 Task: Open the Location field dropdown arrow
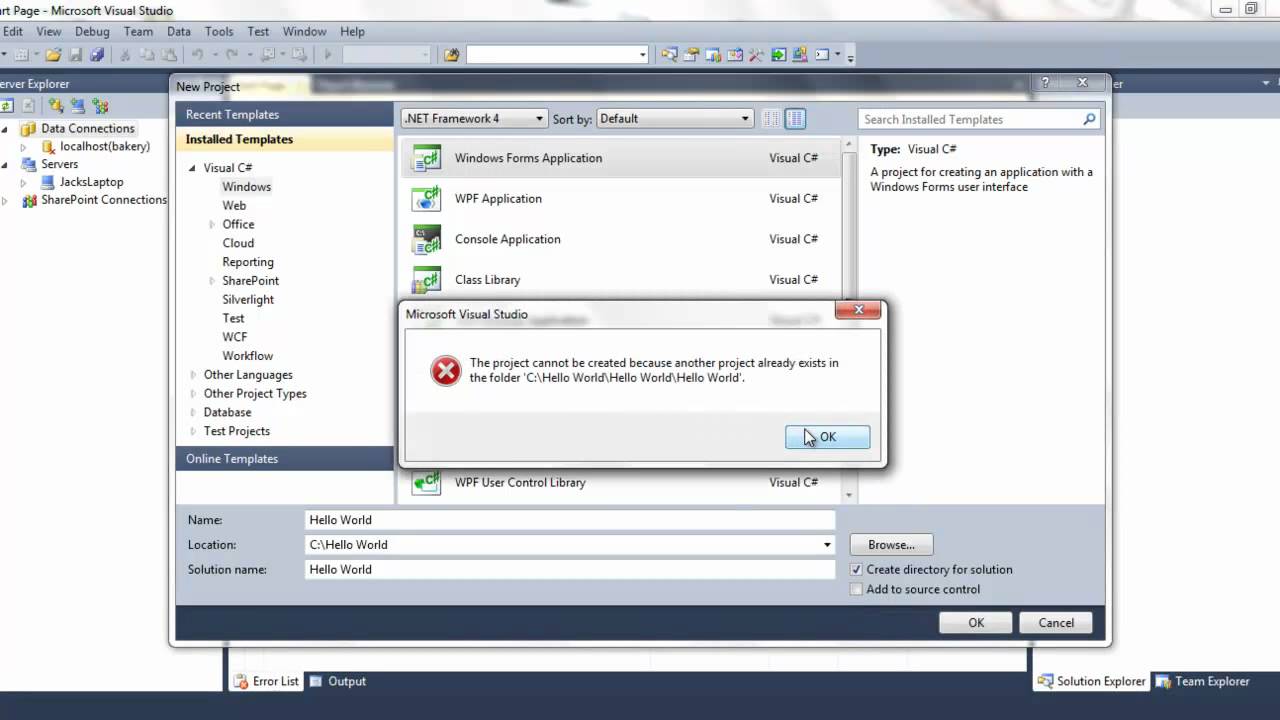(827, 545)
